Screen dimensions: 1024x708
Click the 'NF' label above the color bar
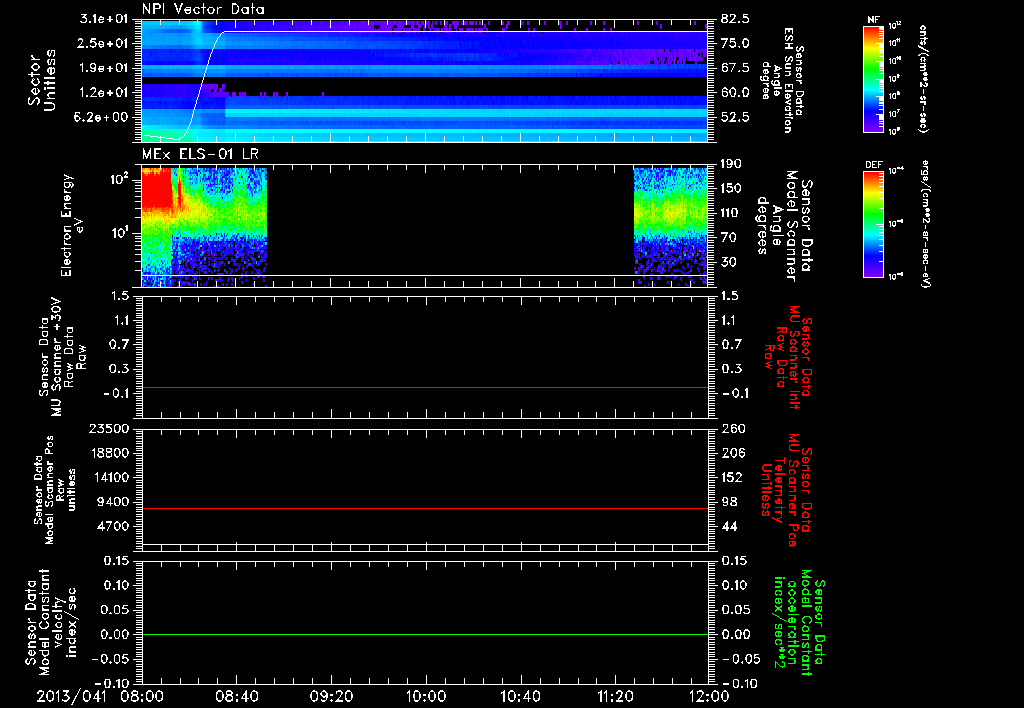(x=873, y=20)
